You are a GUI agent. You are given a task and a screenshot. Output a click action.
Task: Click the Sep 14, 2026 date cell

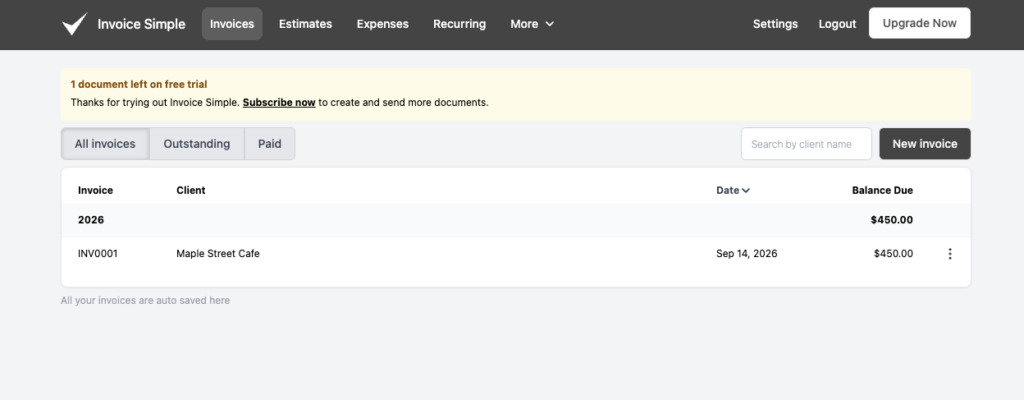(746, 254)
